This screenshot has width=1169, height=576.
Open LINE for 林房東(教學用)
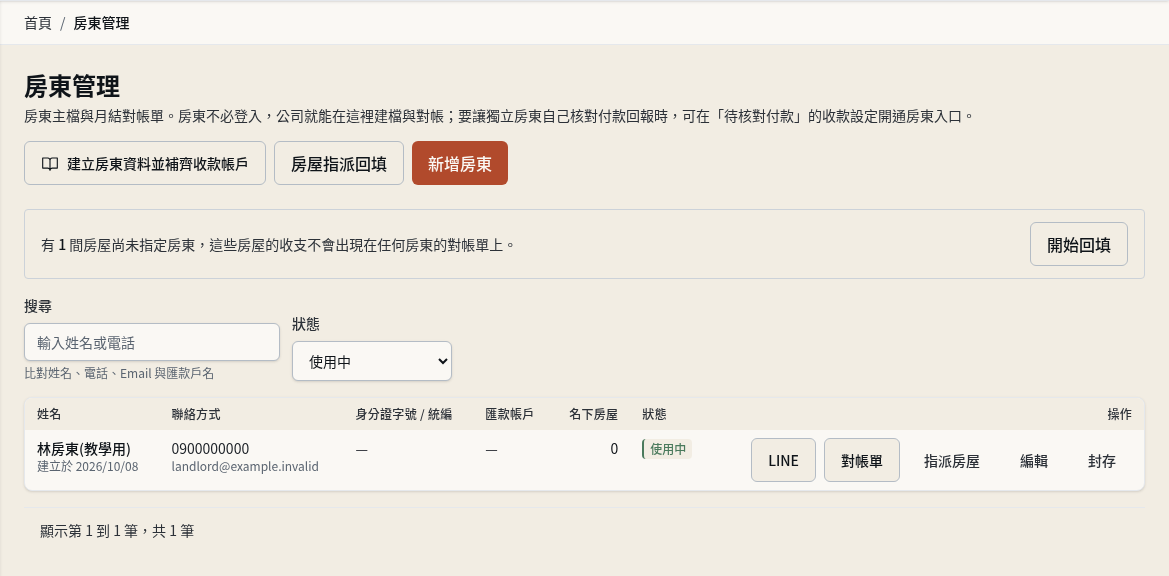pyautogui.click(x=783, y=461)
